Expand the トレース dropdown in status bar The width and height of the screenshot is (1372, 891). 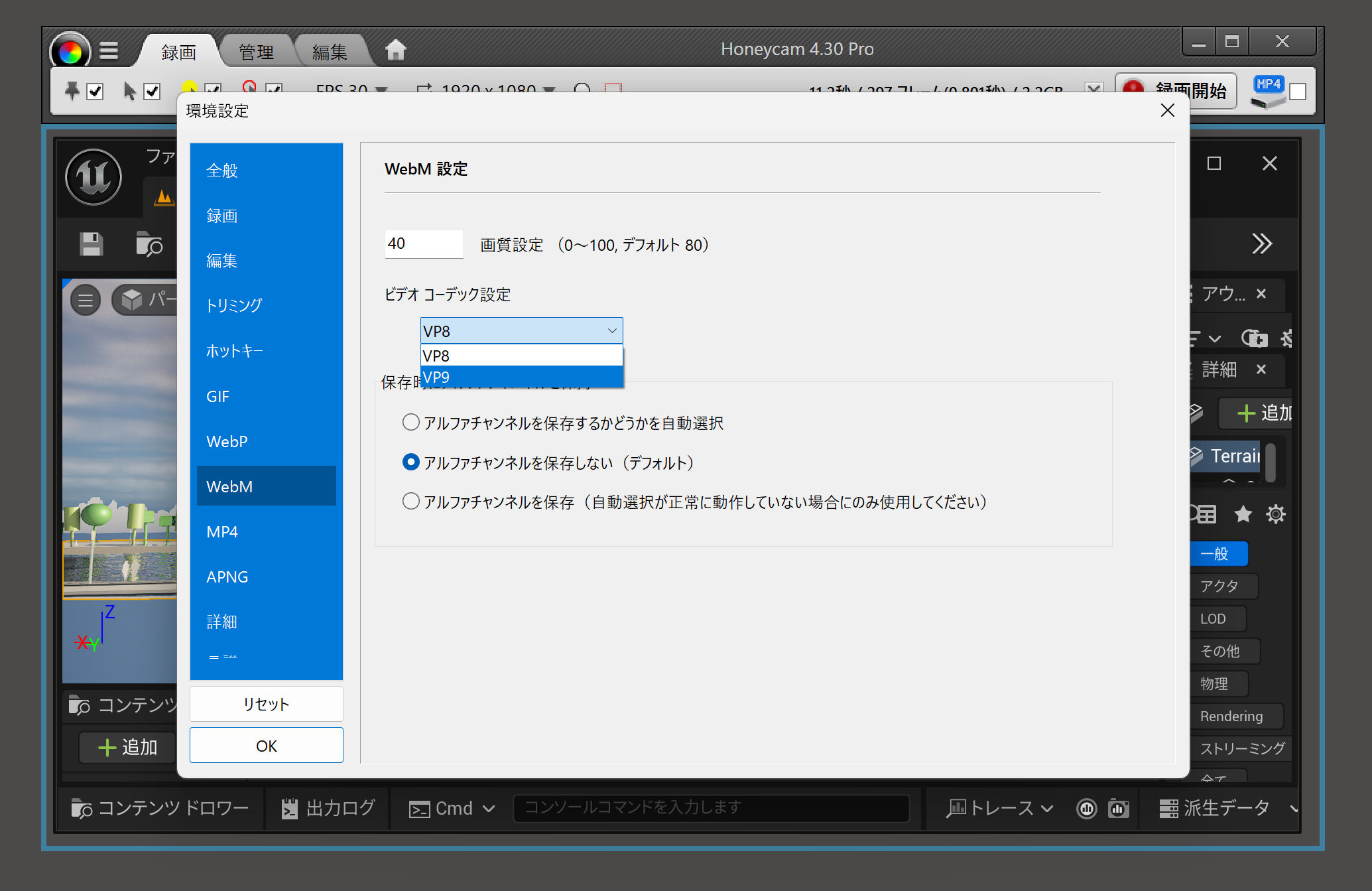1001,808
